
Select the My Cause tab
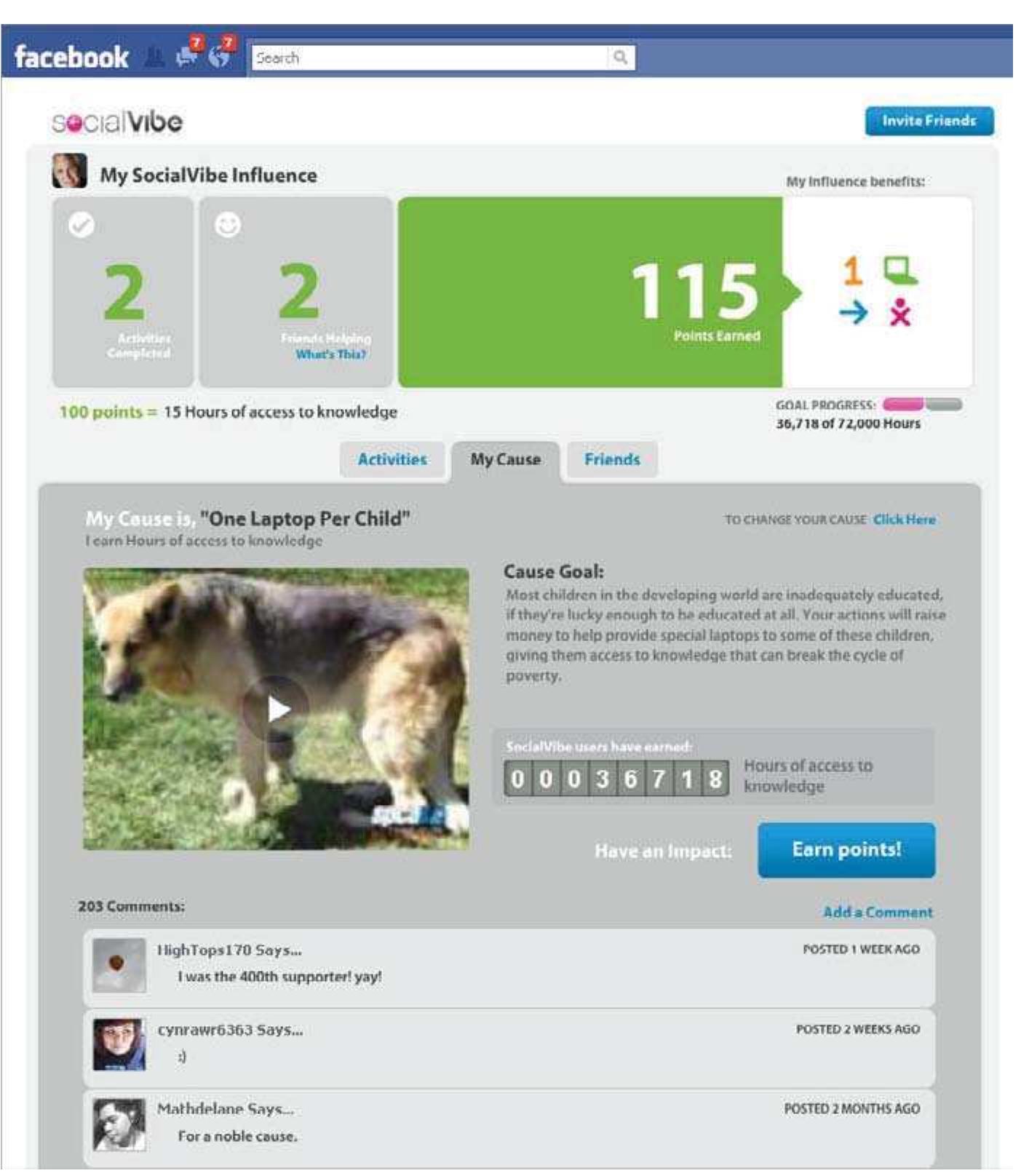pos(505,461)
